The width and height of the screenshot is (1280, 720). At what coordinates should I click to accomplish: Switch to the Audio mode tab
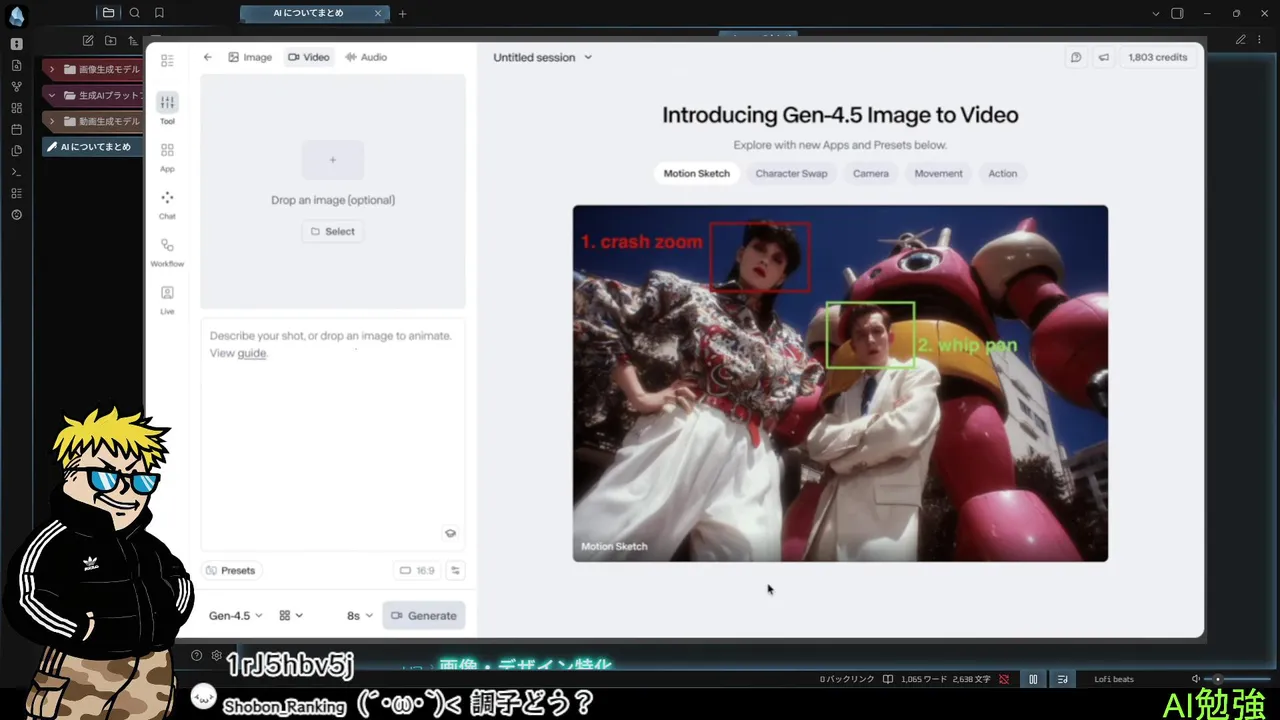(366, 57)
